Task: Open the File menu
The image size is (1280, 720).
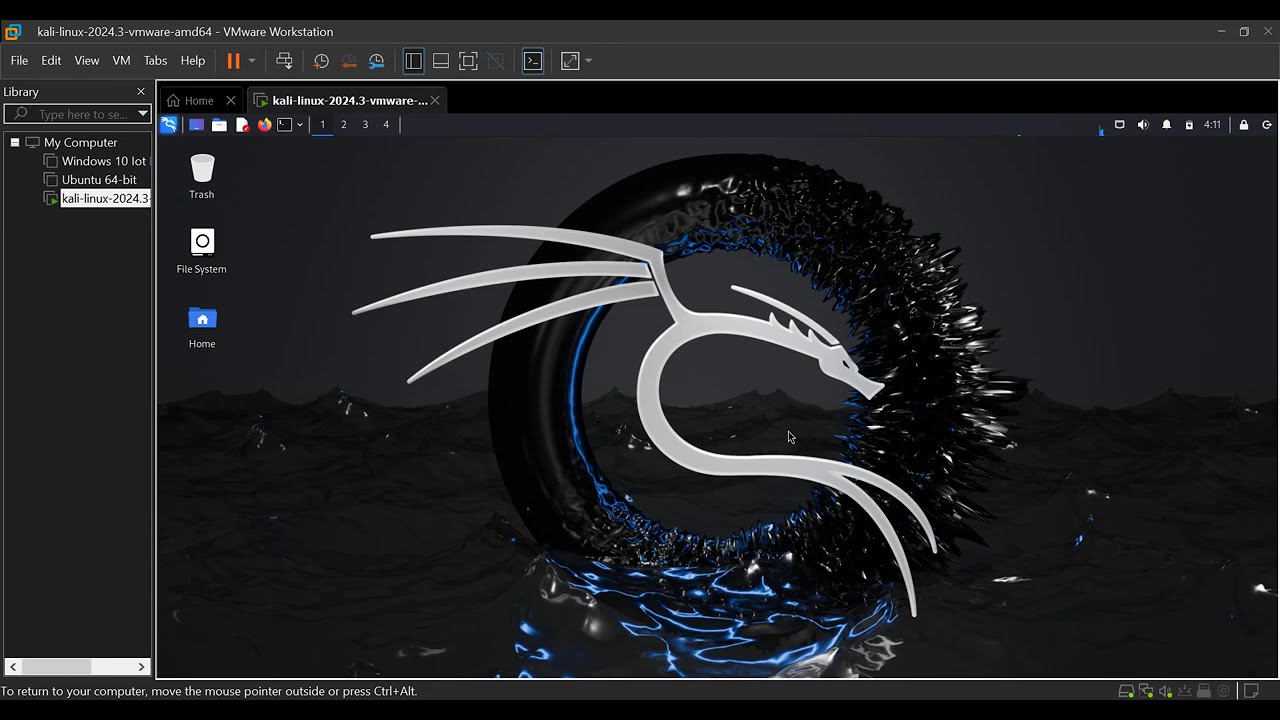Action: (x=19, y=61)
